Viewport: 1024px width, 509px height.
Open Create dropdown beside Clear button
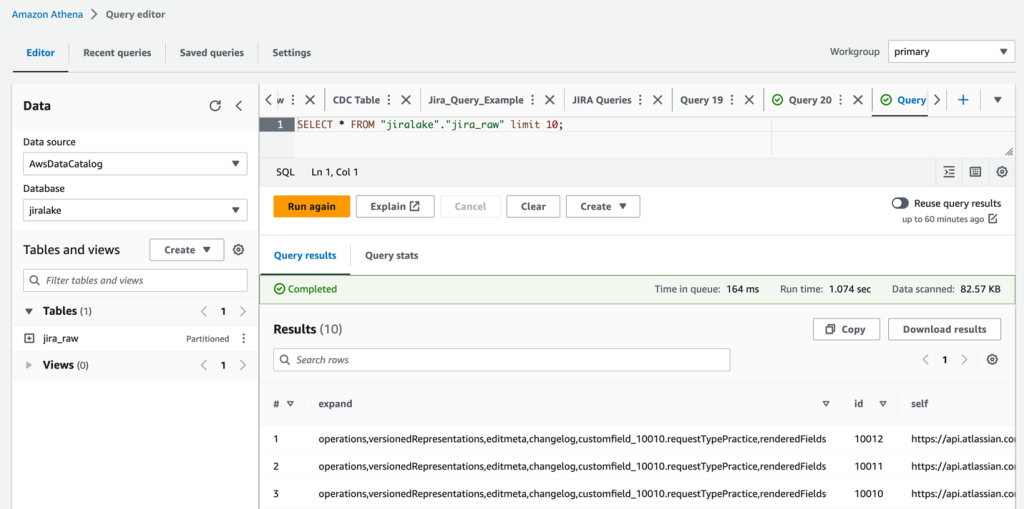click(603, 206)
